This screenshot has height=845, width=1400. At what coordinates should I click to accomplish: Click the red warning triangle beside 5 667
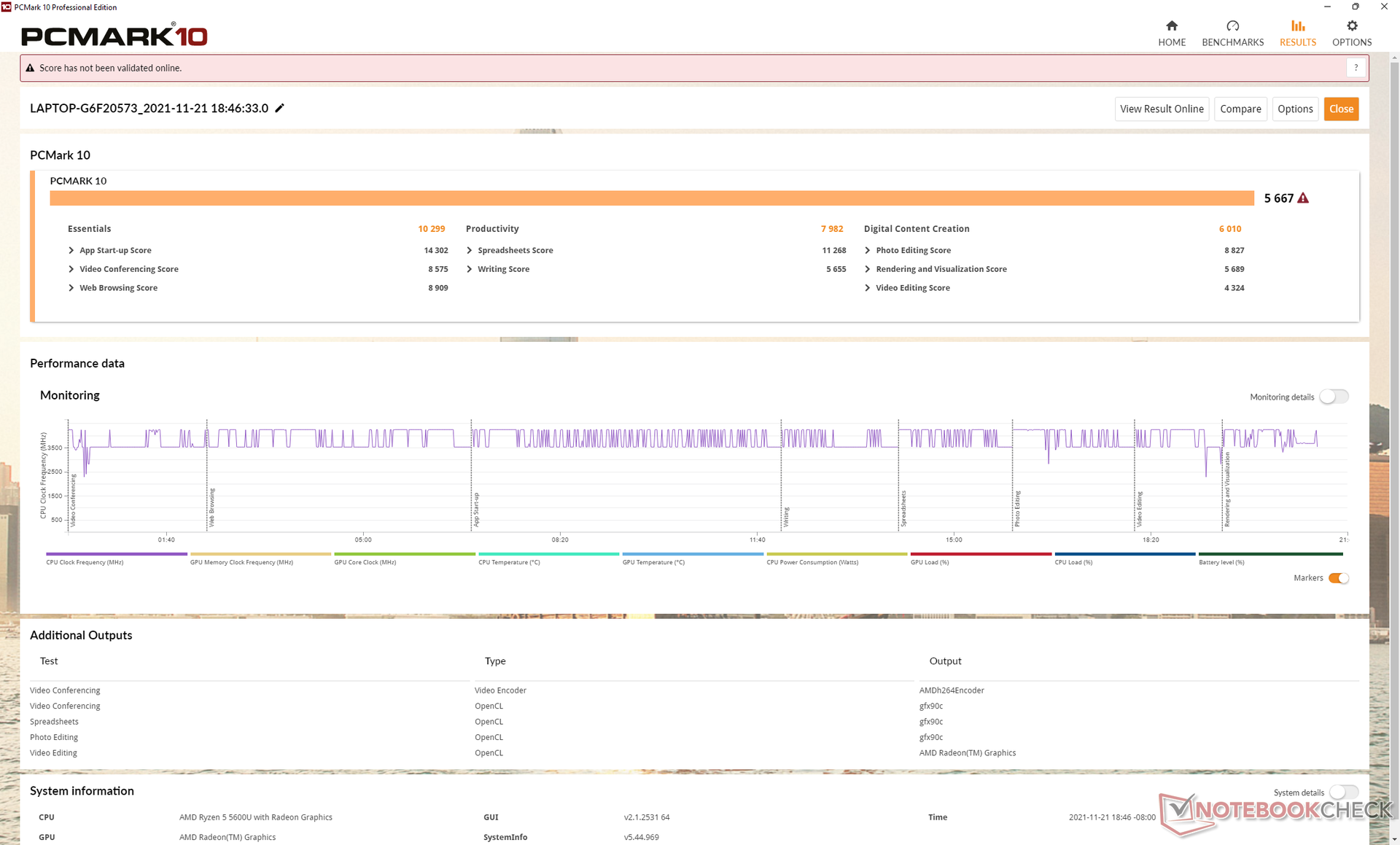pyautogui.click(x=1304, y=198)
